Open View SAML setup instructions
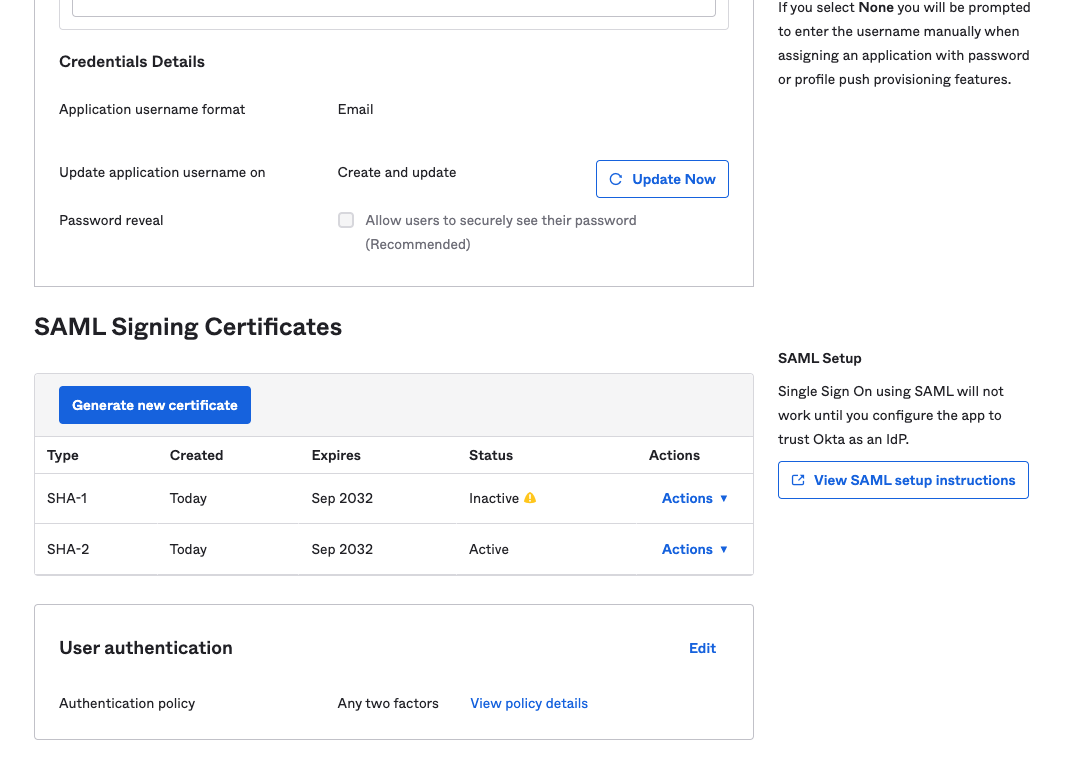Viewport: 1066px width, 759px height. [903, 480]
